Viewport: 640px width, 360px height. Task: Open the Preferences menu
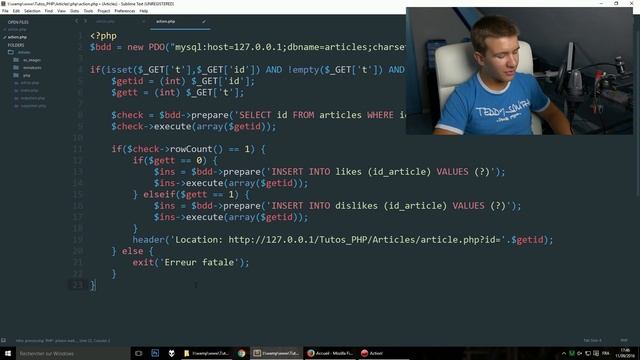[124, 11]
